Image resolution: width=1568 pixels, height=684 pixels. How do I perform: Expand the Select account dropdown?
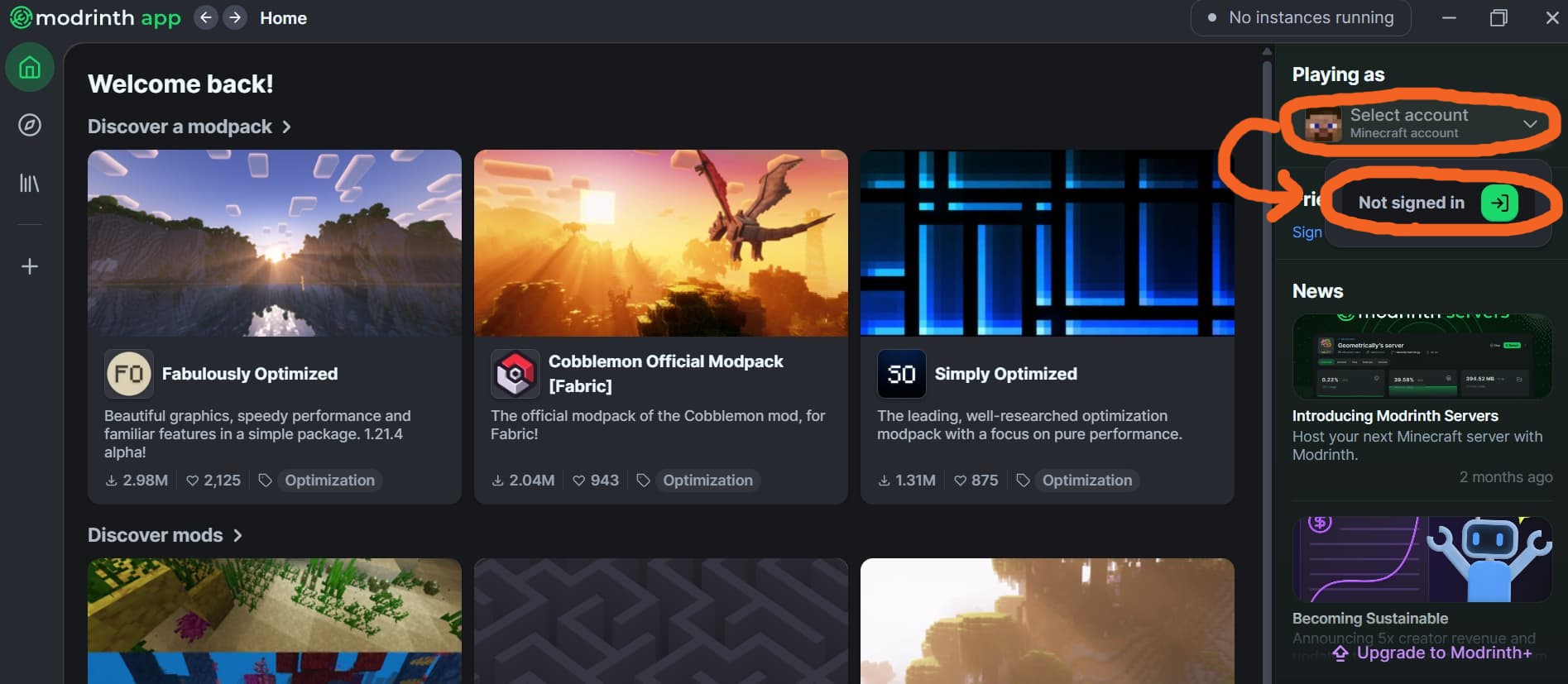(1421, 124)
